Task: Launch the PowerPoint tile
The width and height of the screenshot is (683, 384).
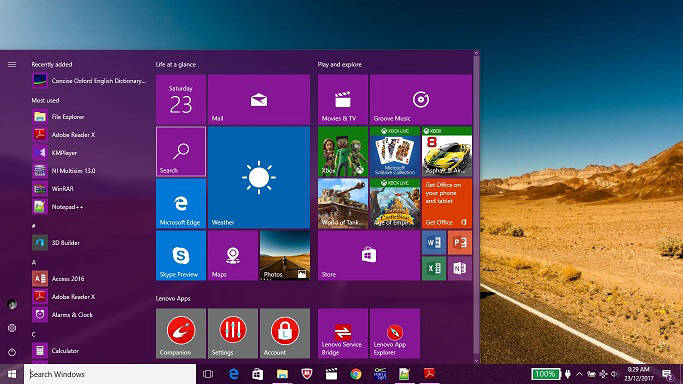Action: (460, 243)
